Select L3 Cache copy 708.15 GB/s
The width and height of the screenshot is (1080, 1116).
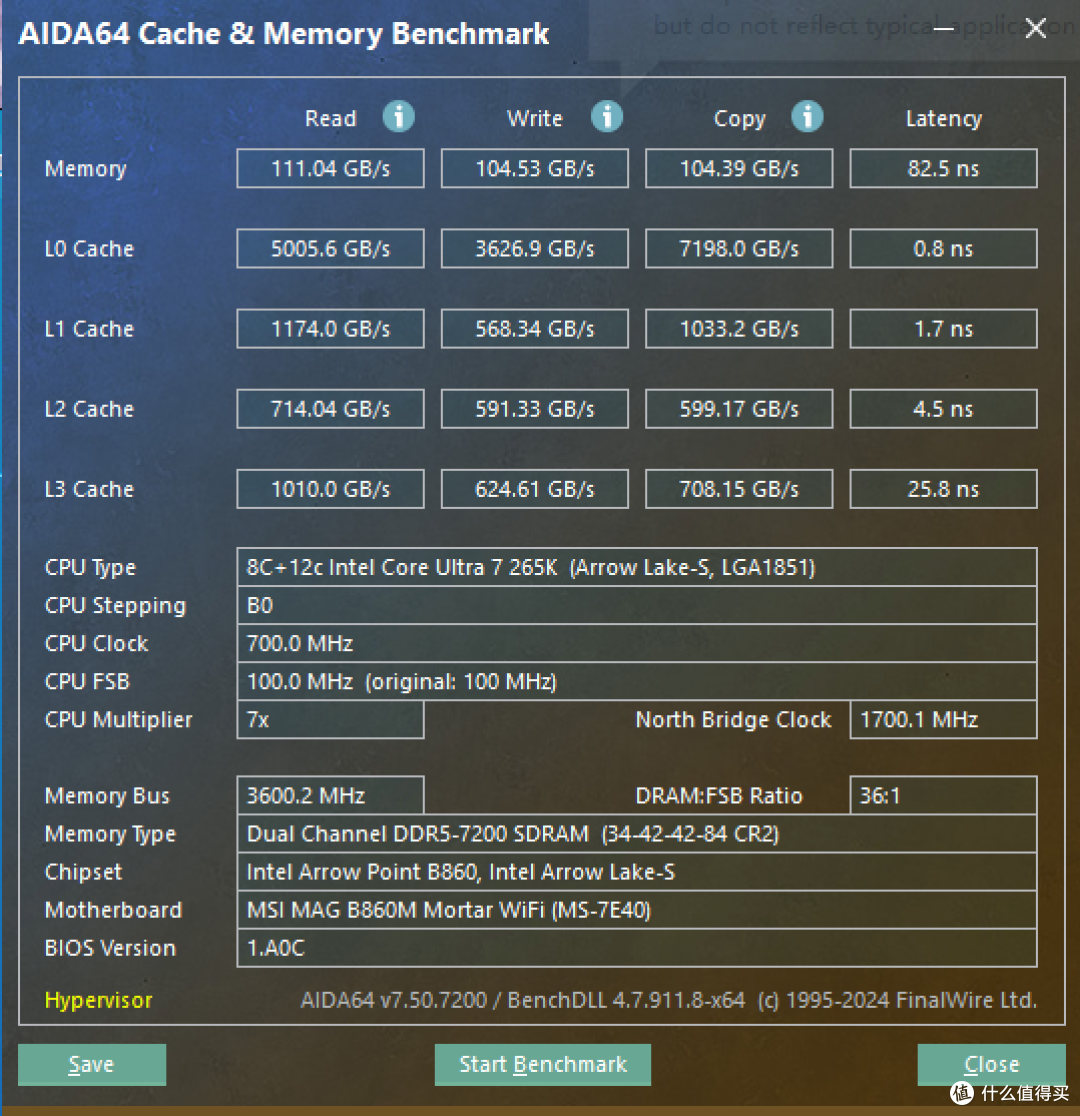[x=739, y=489]
